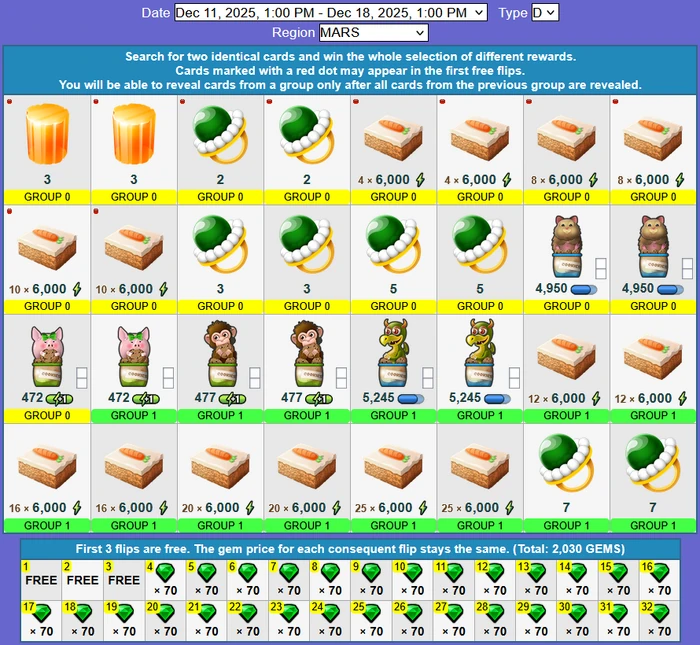Click "First 3 flips are free" header text

(x=350, y=549)
